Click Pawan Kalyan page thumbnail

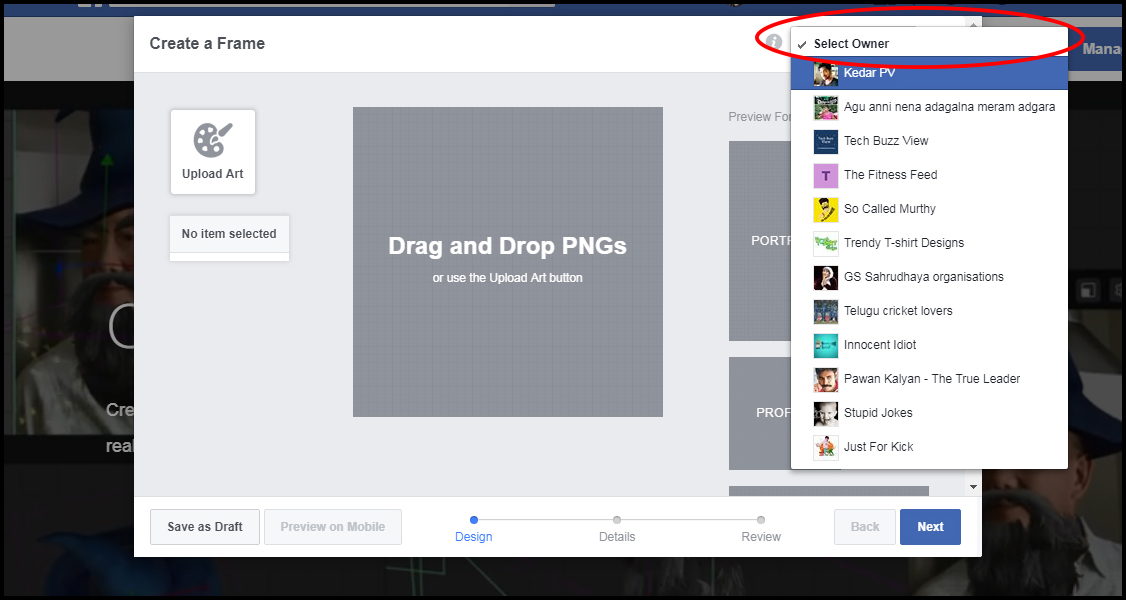pyautogui.click(x=826, y=380)
